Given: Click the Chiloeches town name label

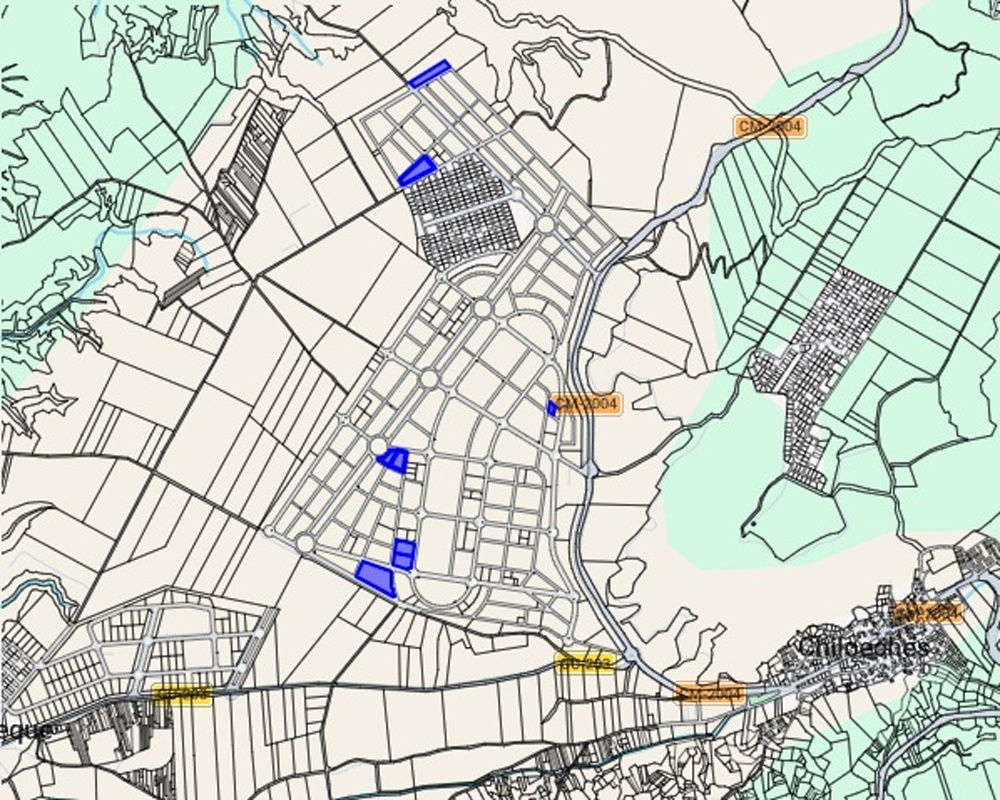Looking at the screenshot, I should [863, 647].
